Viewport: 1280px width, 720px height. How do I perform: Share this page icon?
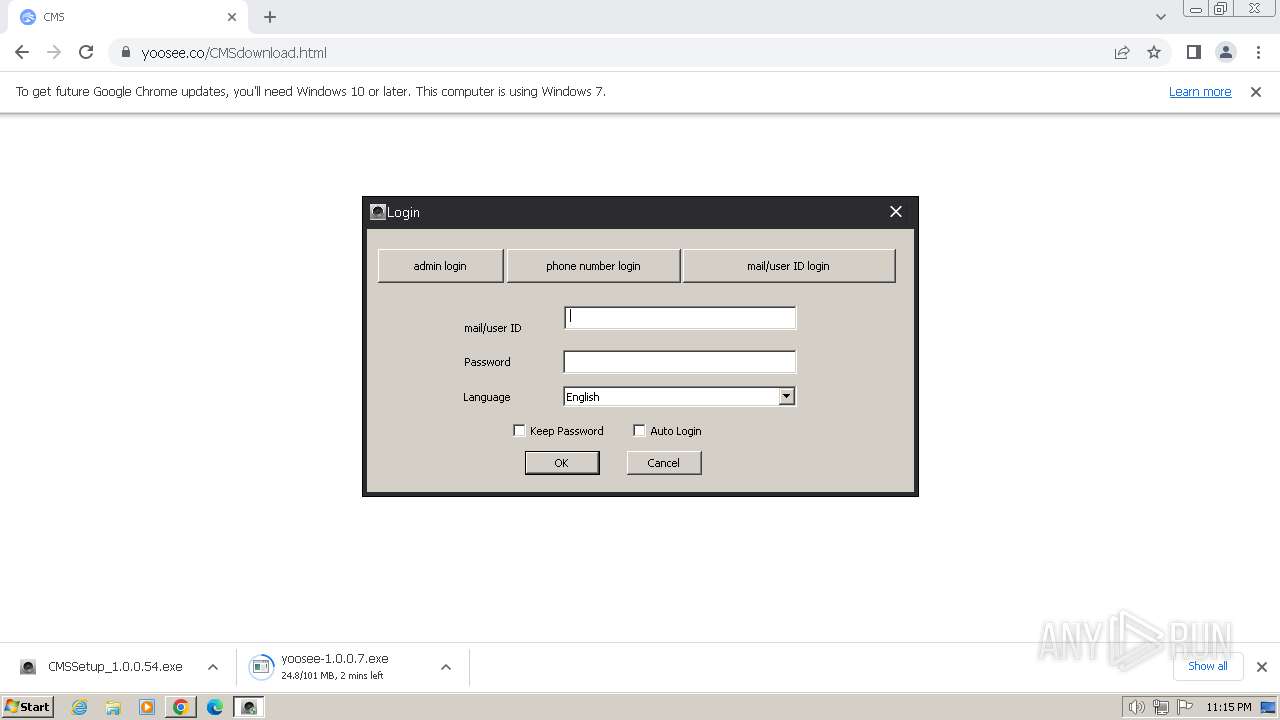tap(1122, 53)
